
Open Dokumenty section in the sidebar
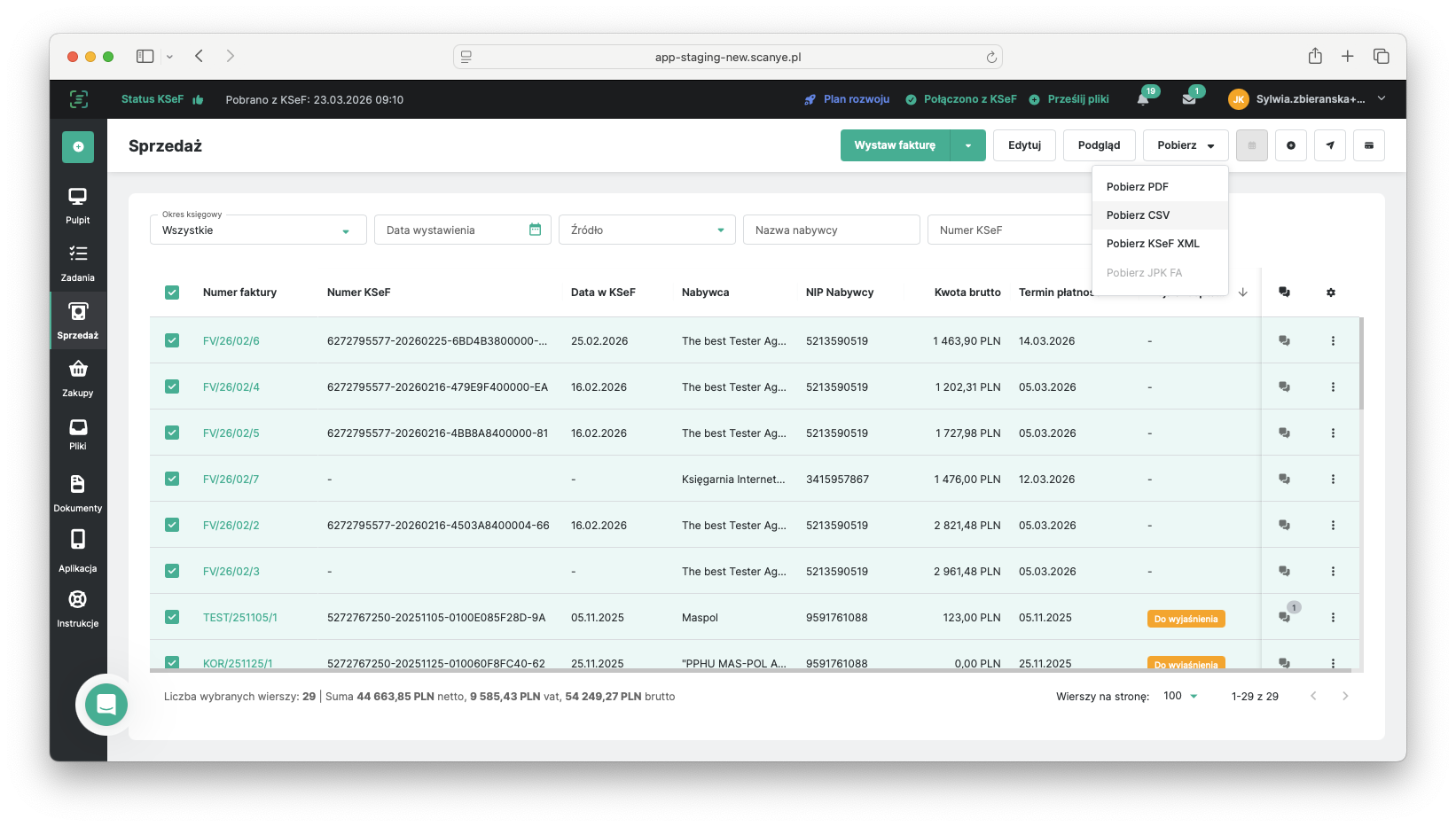[78, 493]
